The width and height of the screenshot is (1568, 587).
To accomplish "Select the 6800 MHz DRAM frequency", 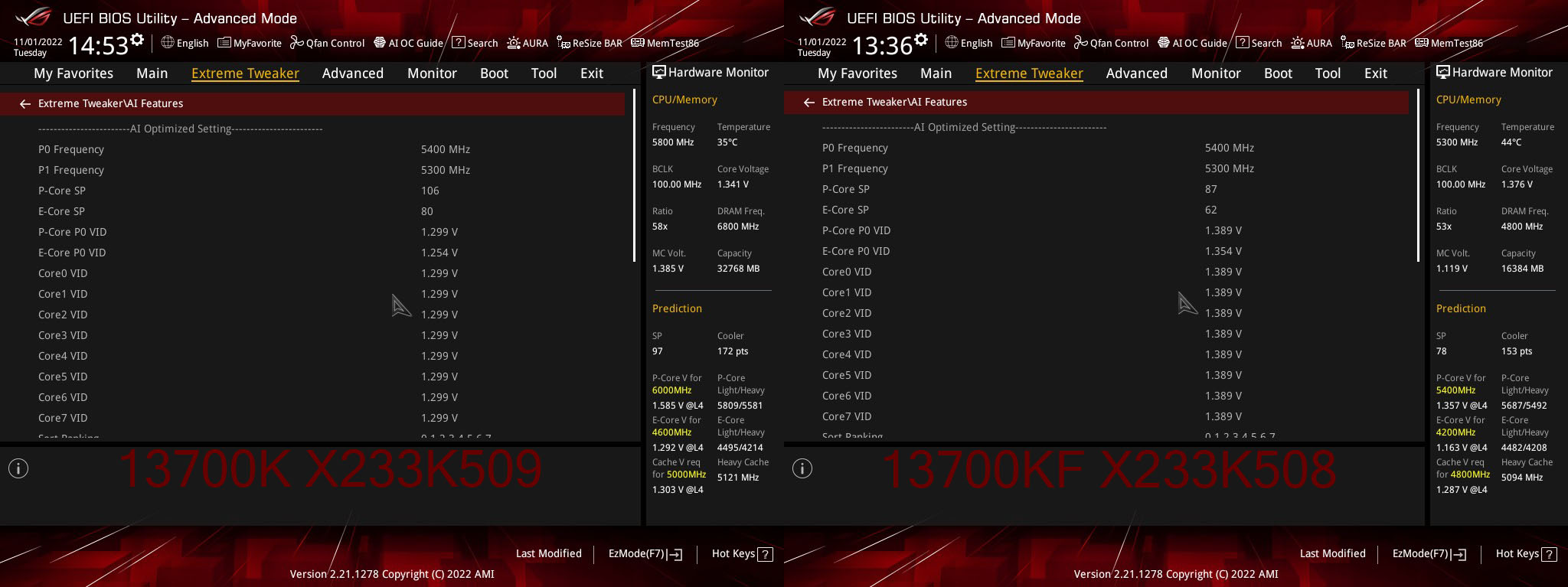I will [738, 227].
